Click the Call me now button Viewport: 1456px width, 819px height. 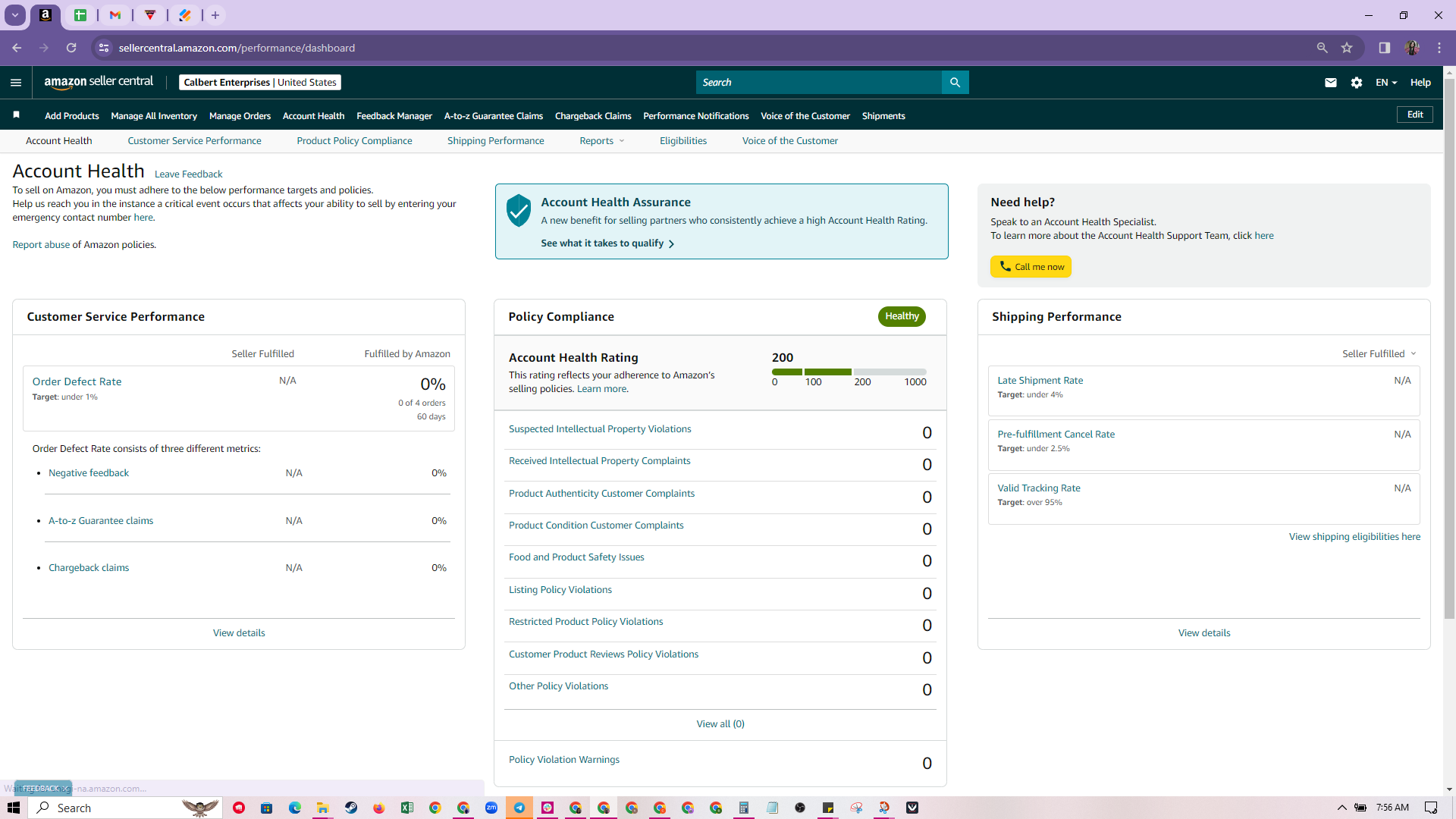[x=1031, y=267]
